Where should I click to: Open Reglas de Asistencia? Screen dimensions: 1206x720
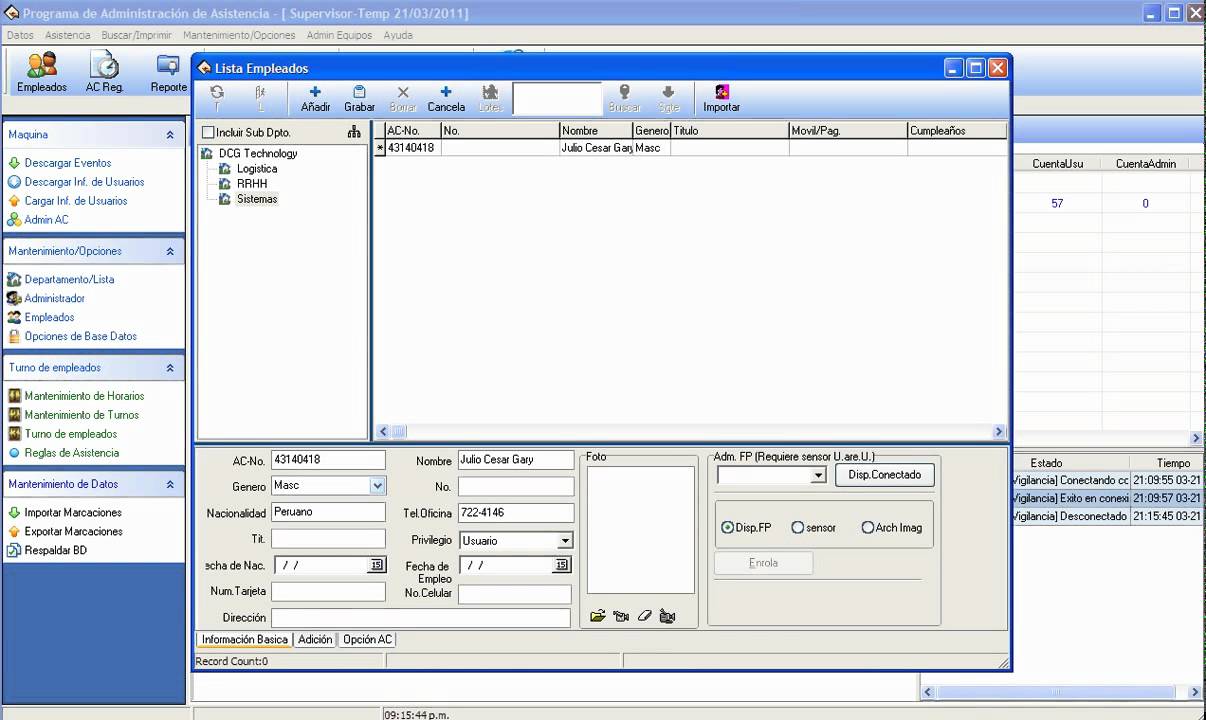pyautogui.click(x=71, y=453)
